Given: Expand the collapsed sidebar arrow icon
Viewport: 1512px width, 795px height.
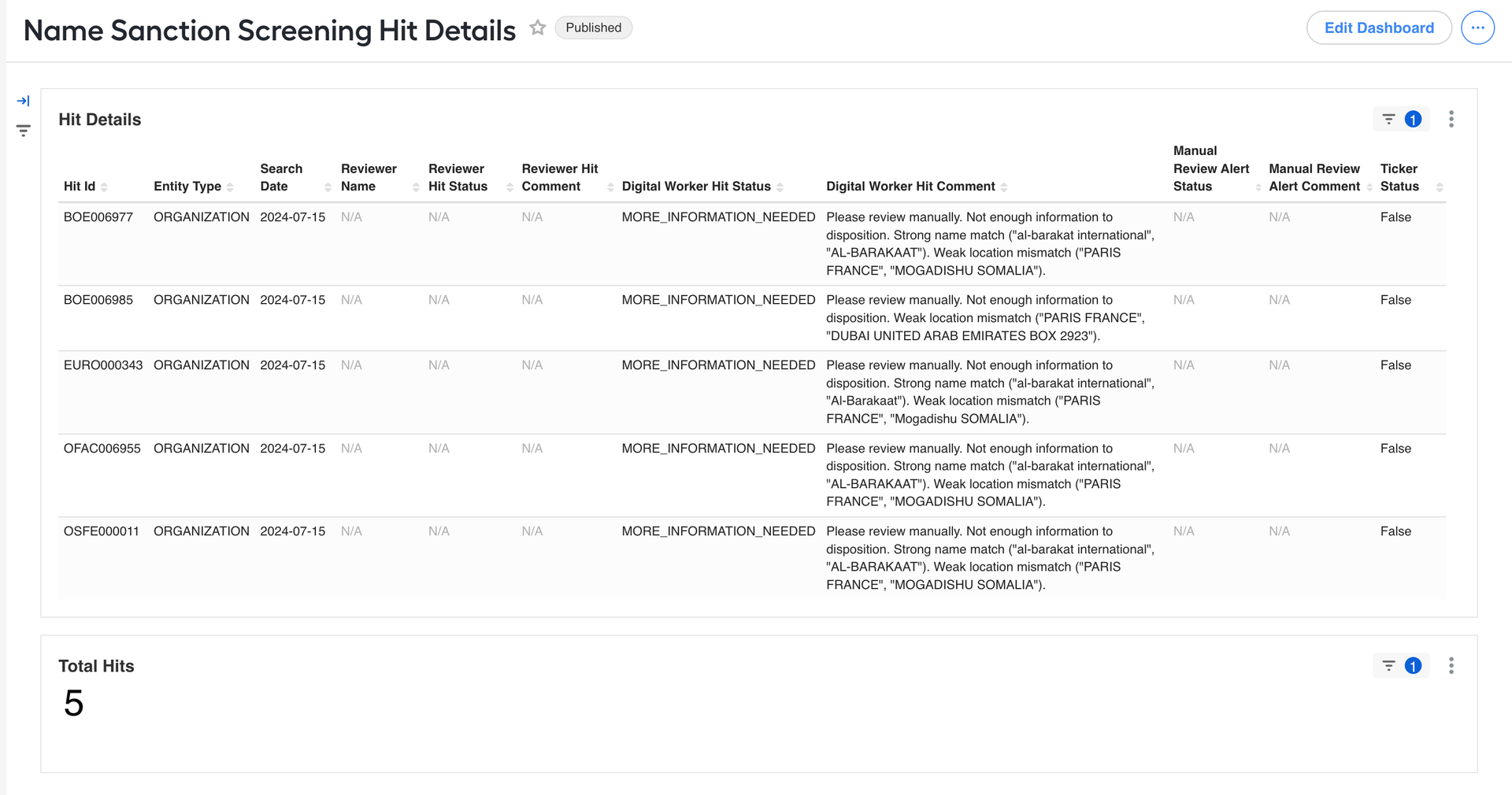Looking at the screenshot, I should pyautogui.click(x=24, y=101).
